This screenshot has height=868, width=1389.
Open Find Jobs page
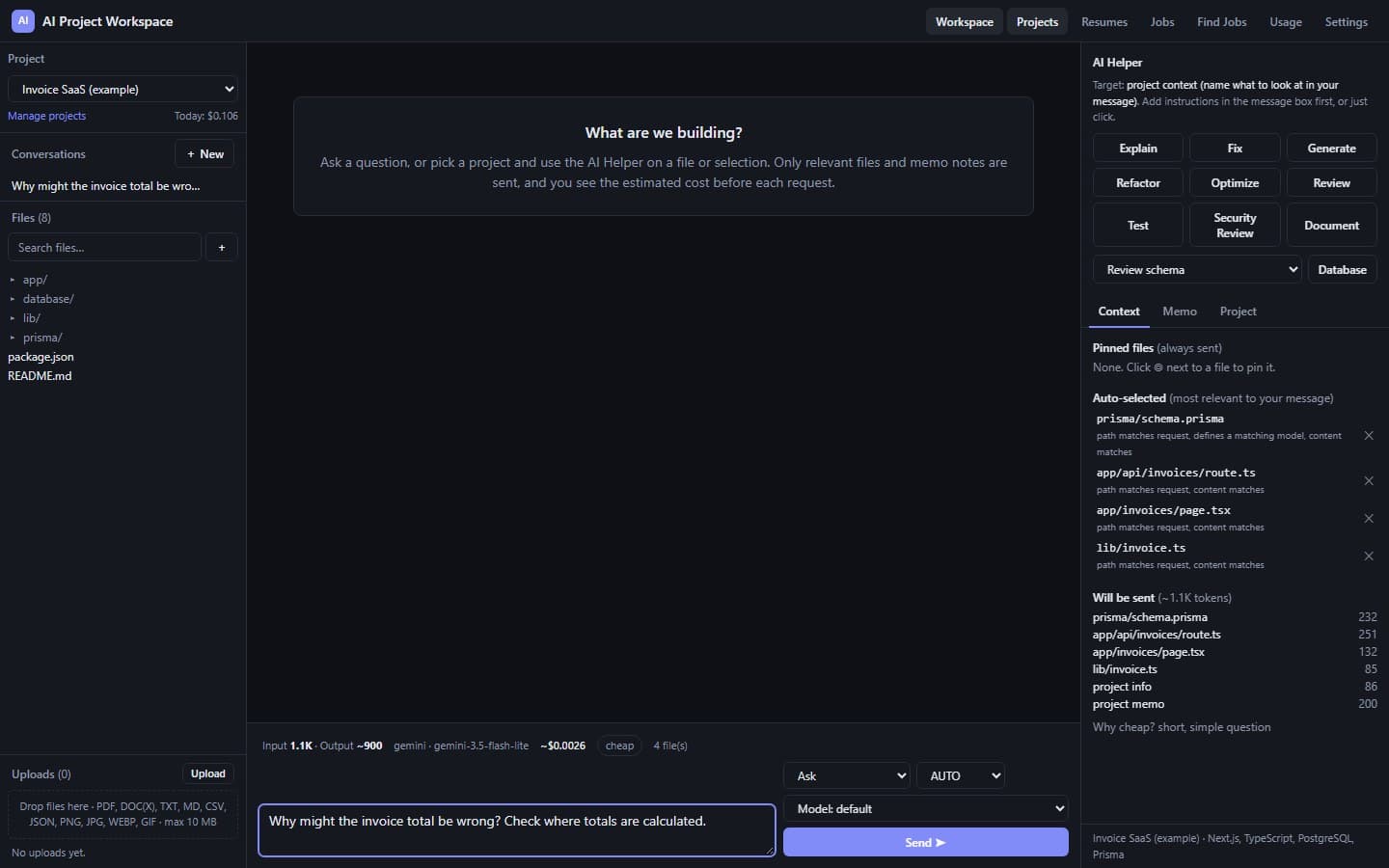point(1221,21)
